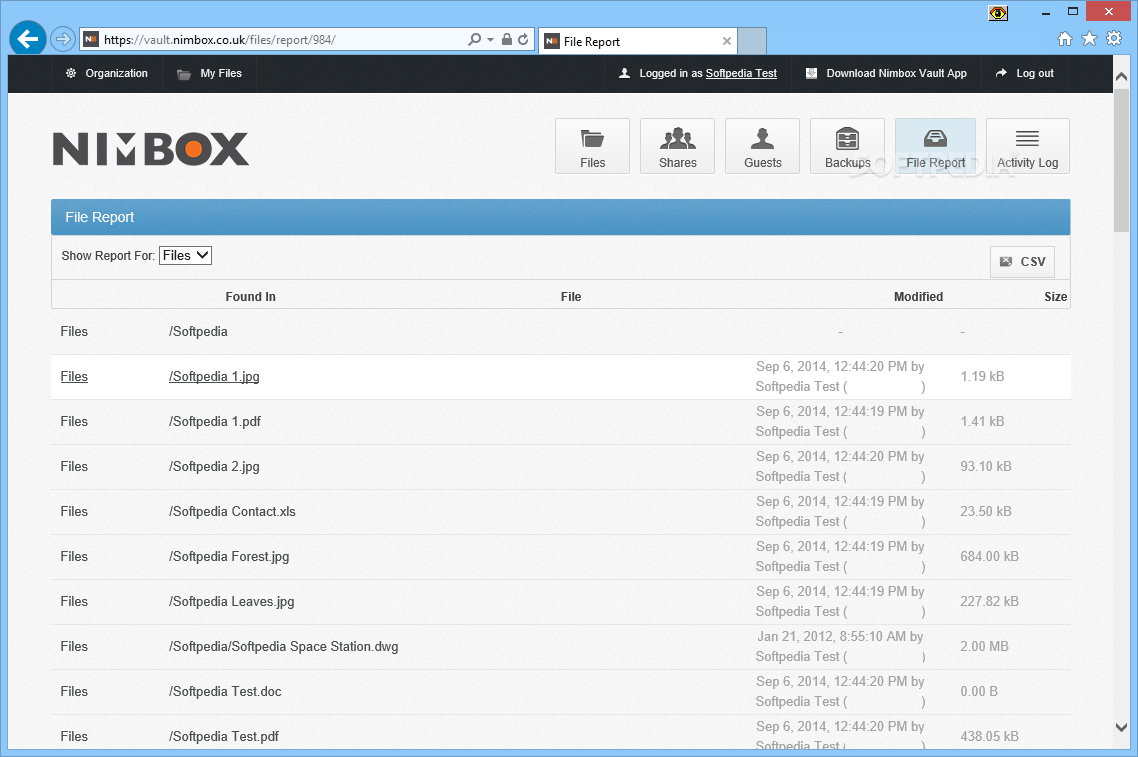Open the Guests section button
Viewport: 1138px width, 757px height.
[x=762, y=146]
